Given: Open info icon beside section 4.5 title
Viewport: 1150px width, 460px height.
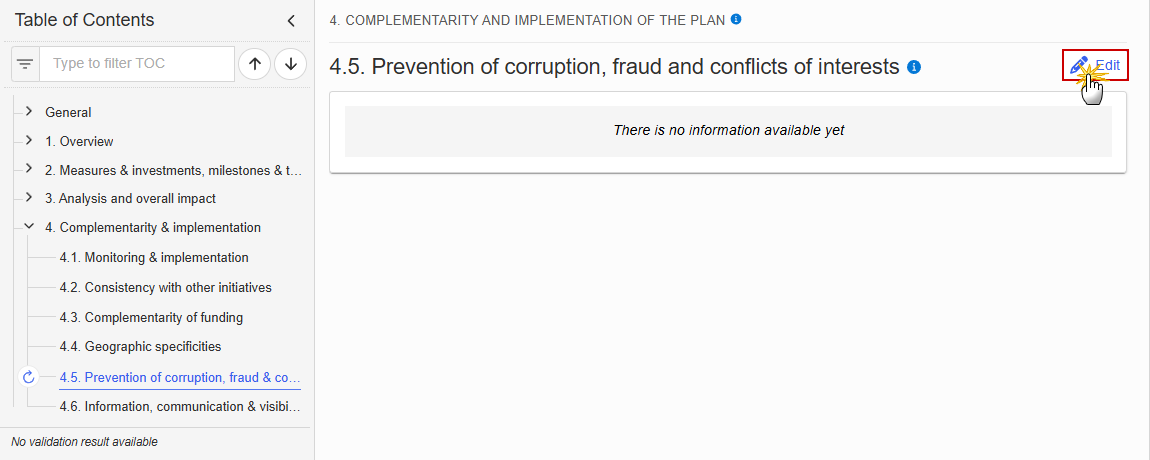Looking at the screenshot, I should (914, 67).
